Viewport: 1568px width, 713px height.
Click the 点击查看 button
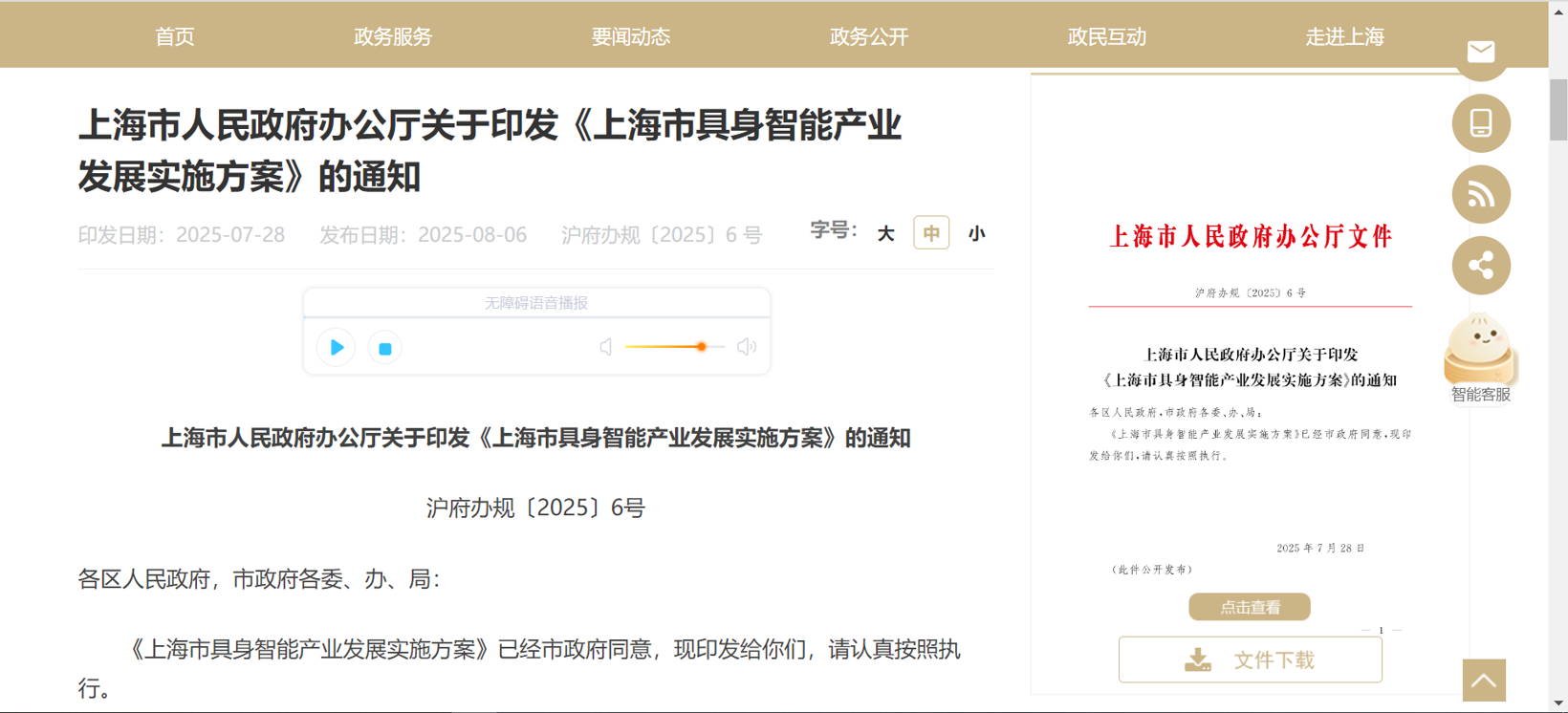[x=1250, y=607]
